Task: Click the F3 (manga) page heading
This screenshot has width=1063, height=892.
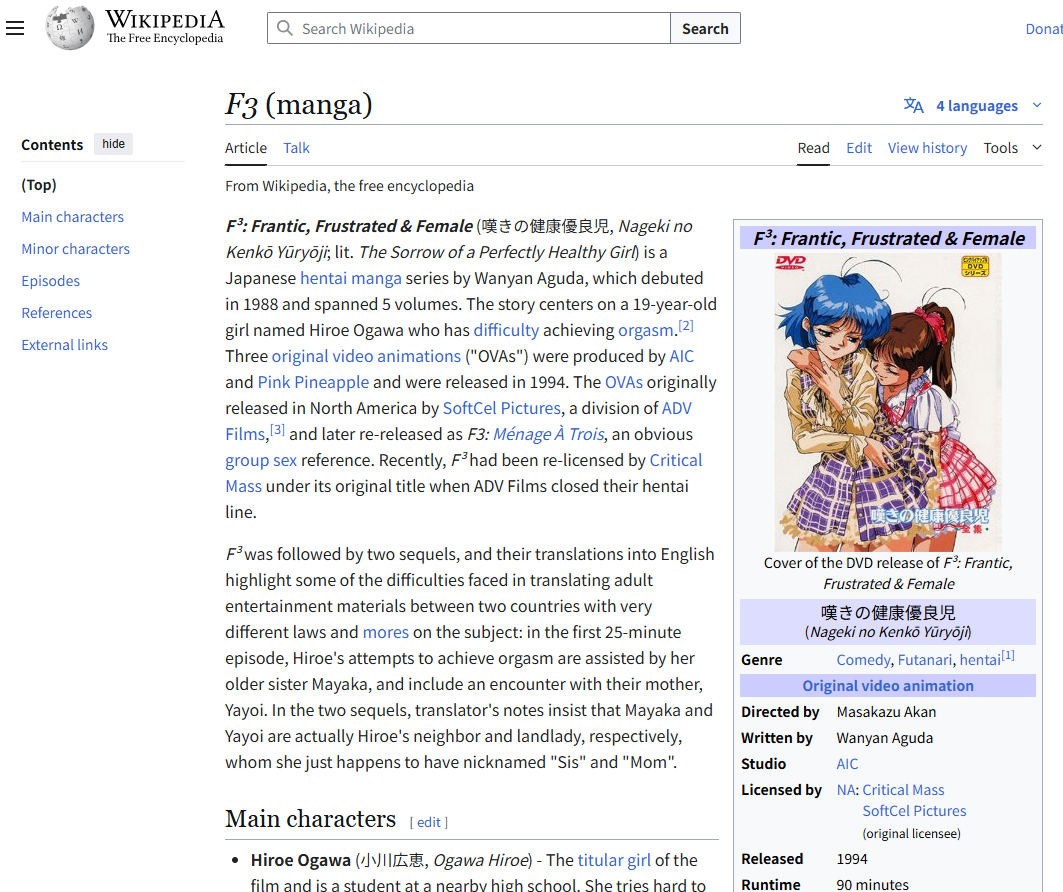Action: point(299,104)
